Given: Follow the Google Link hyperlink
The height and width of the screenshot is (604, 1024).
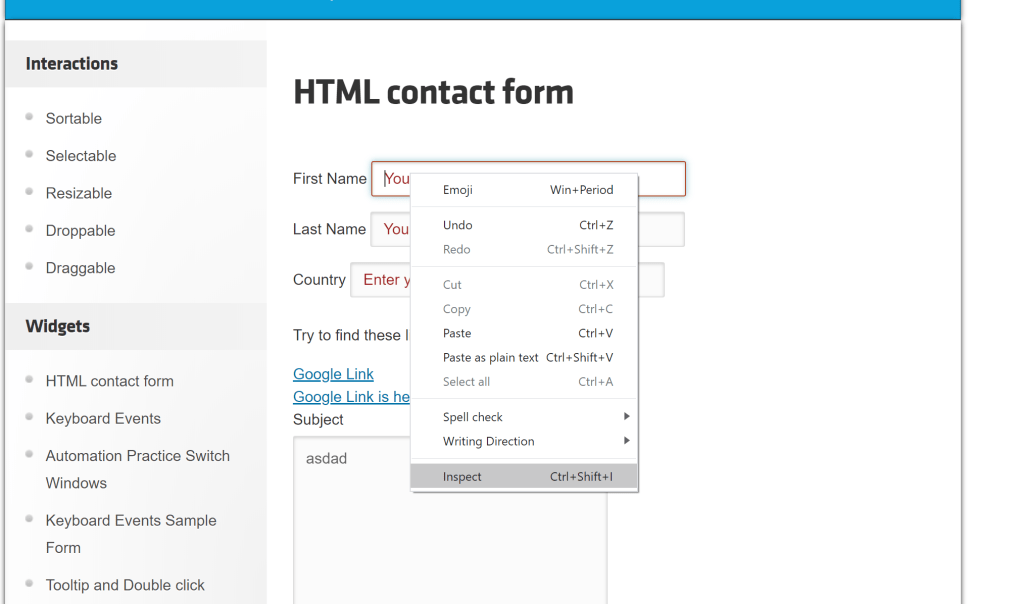Looking at the screenshot, I should [333, 374].
